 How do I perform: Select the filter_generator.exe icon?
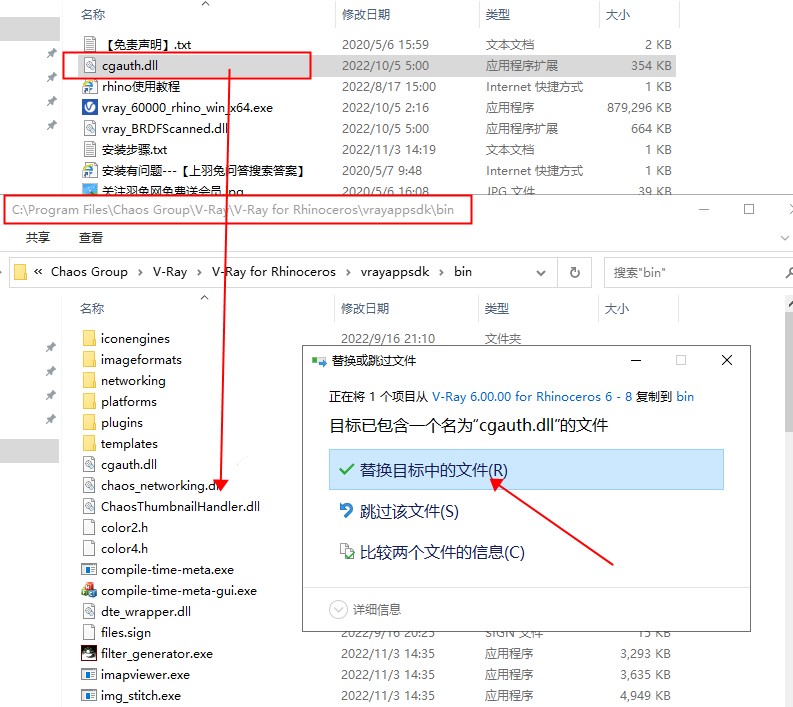point(89,653)
